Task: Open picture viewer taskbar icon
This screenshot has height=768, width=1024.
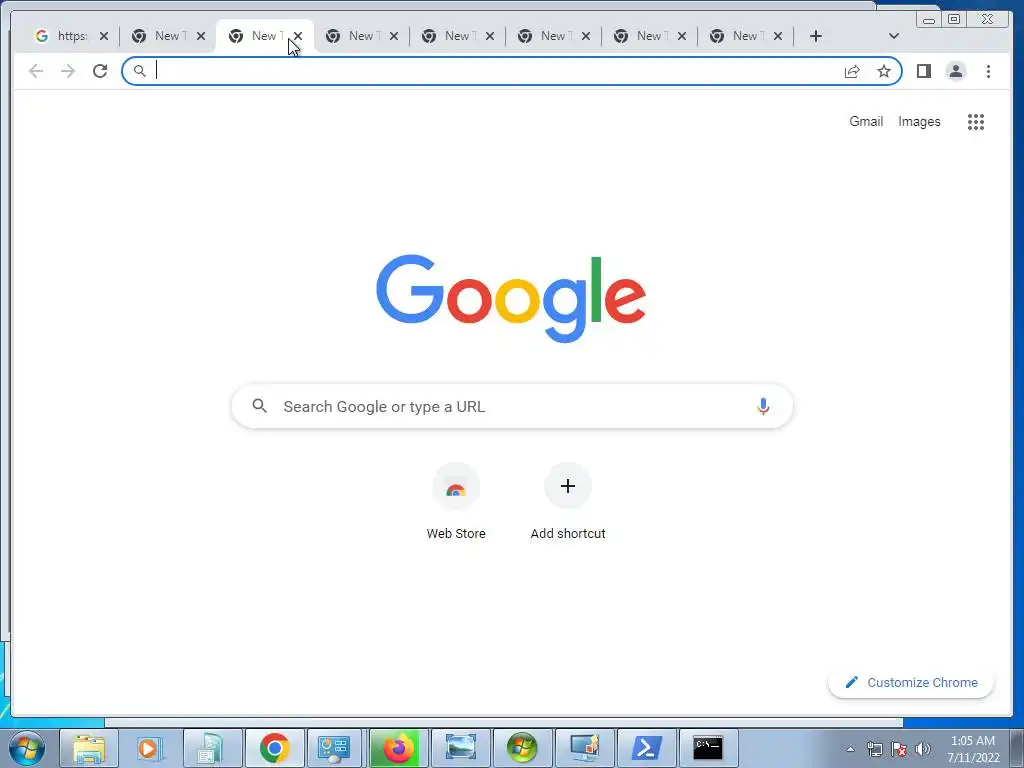Action: [x=460, y=748]
